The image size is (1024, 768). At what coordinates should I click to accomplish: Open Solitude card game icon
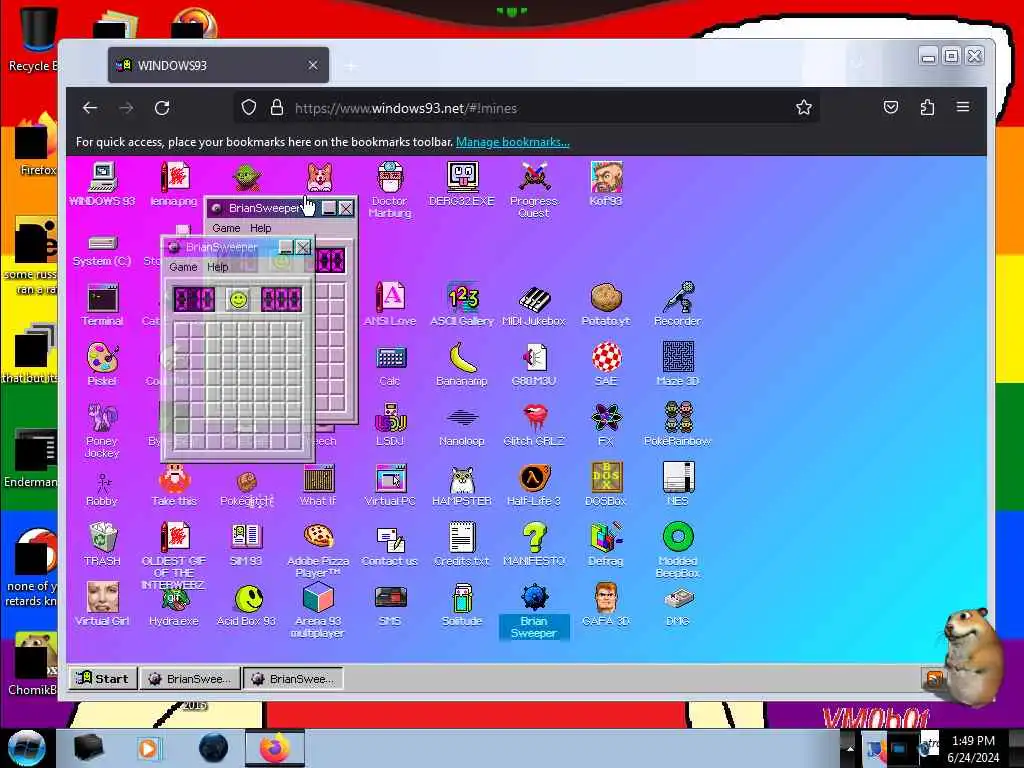click(462, 605)
